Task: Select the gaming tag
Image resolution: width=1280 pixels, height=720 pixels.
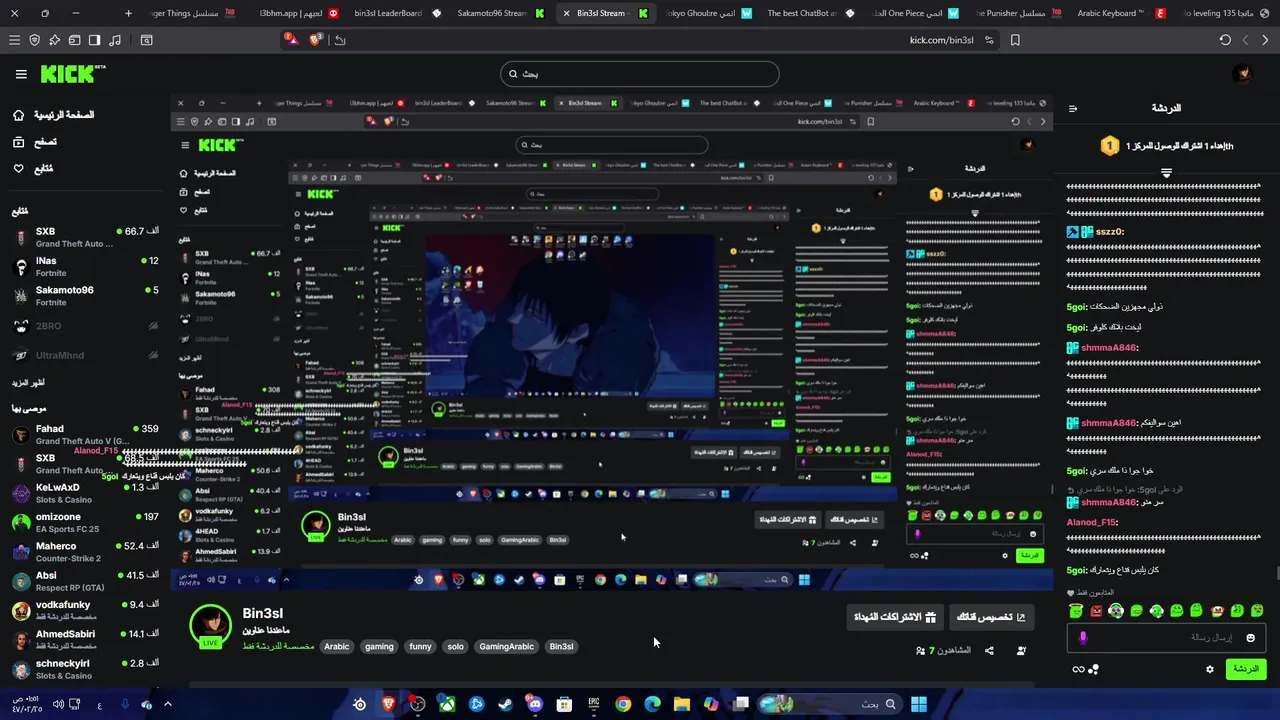Action: pos(379,646)
